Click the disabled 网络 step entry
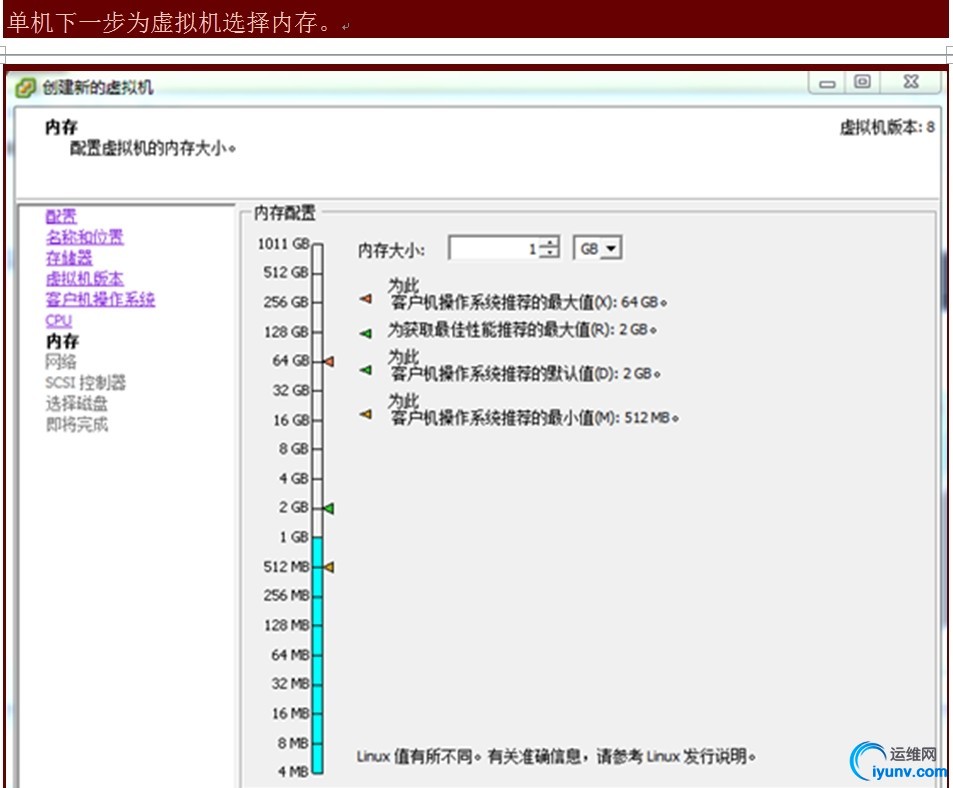This screenshot has height=788, width=953. pyautogui.click(x=61, y=362)
